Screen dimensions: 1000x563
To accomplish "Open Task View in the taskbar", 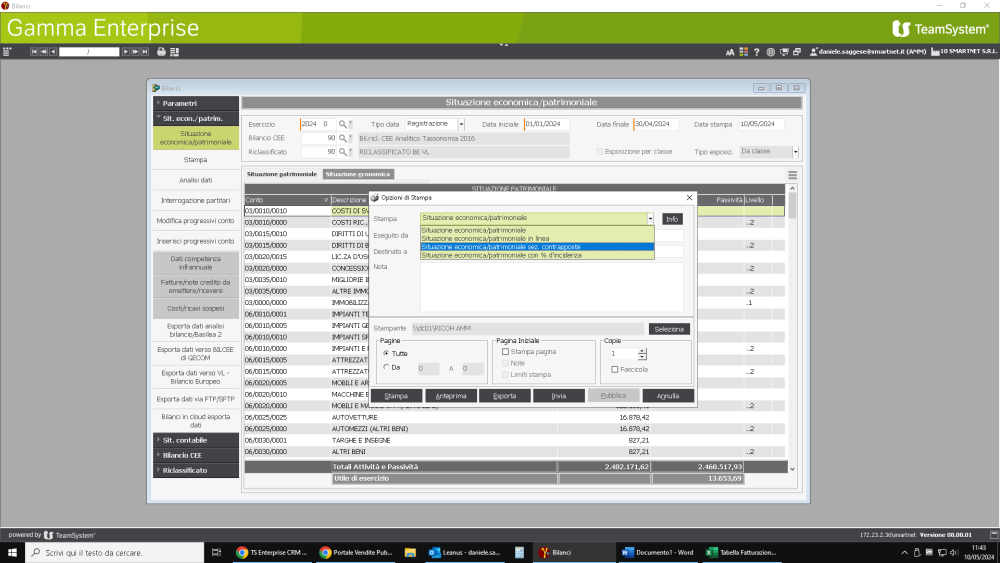I will (x=216, y=553).
